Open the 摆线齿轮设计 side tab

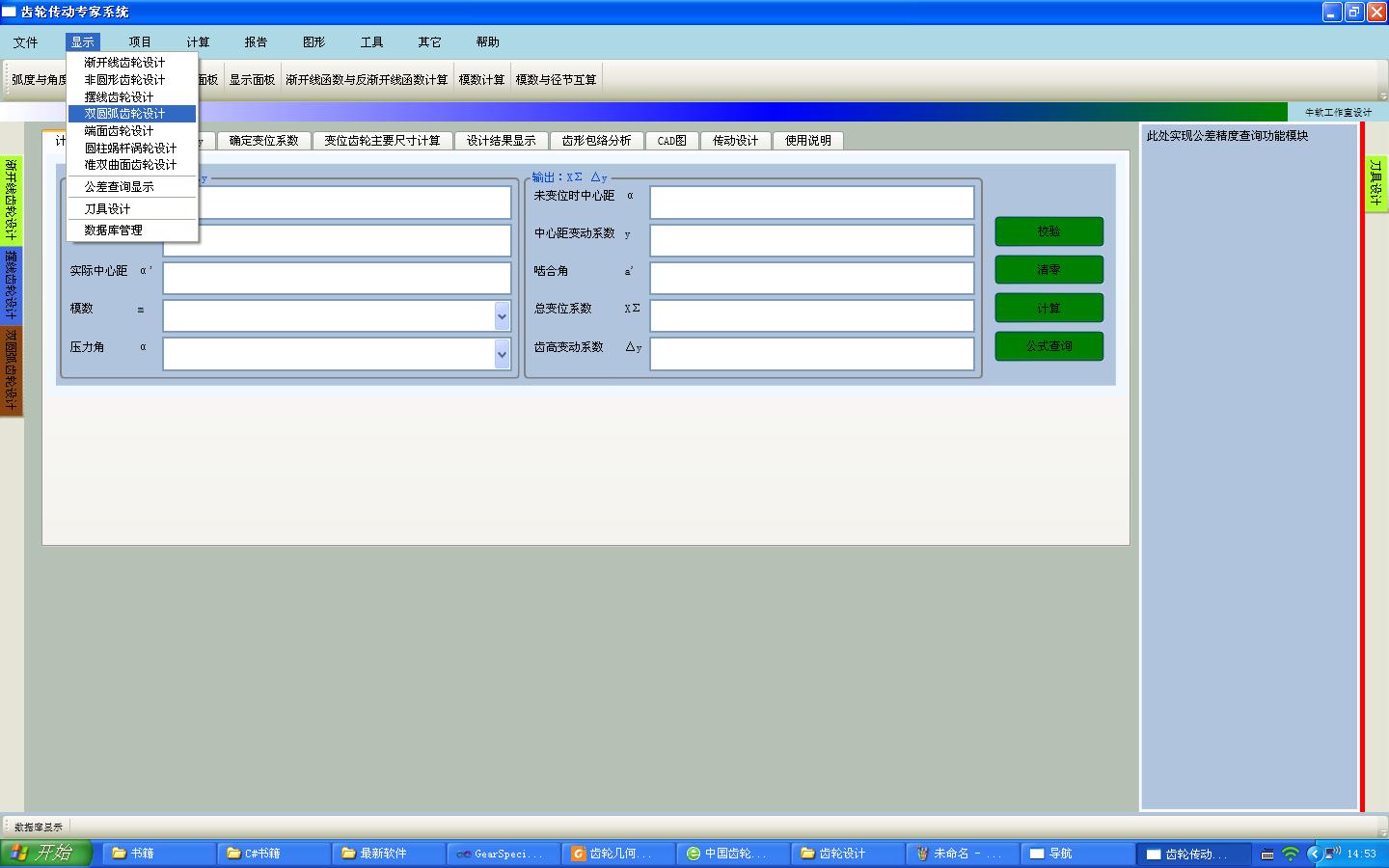pos(11,285)
